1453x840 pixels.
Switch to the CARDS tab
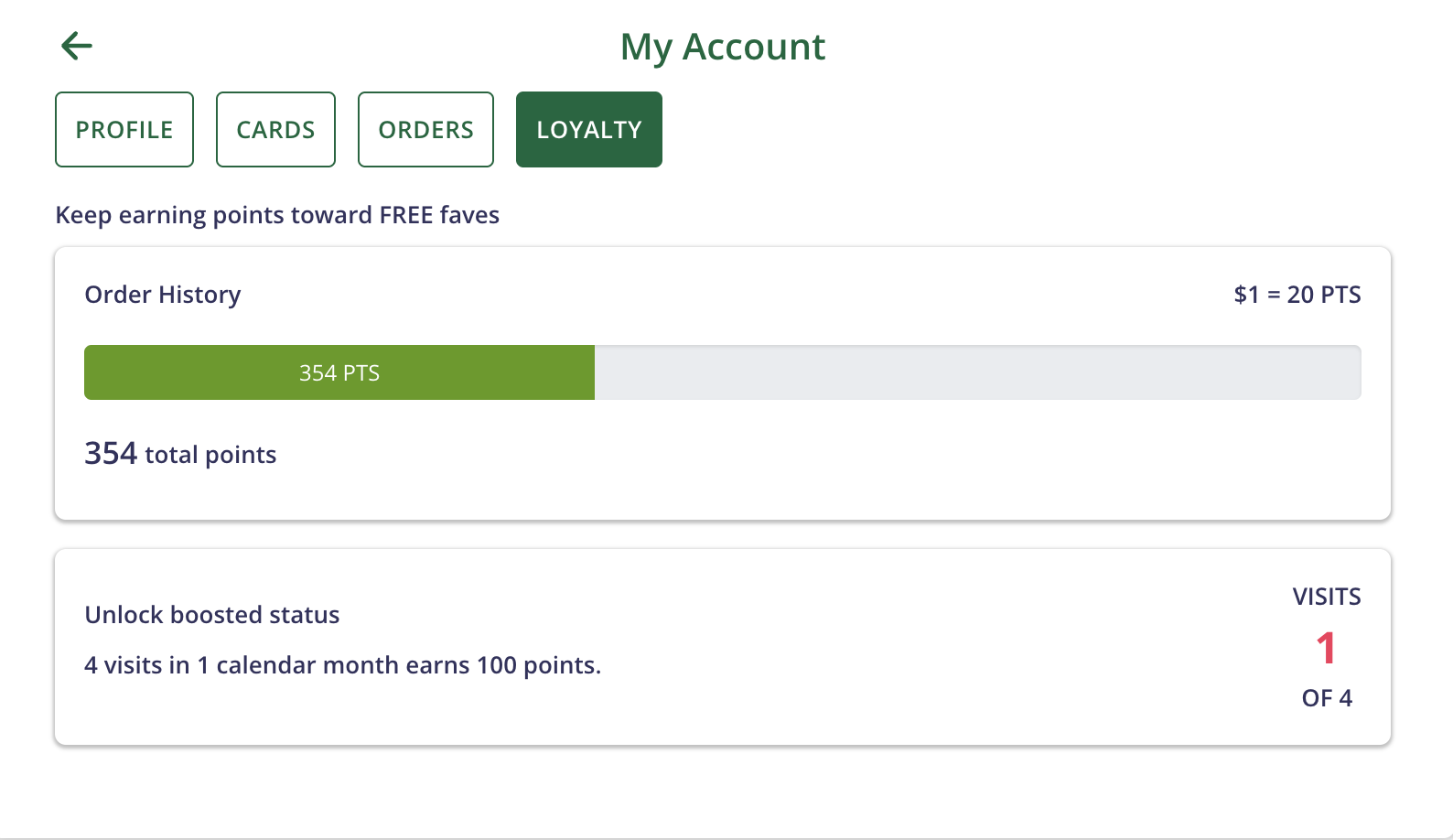click(x=275, y=130)
